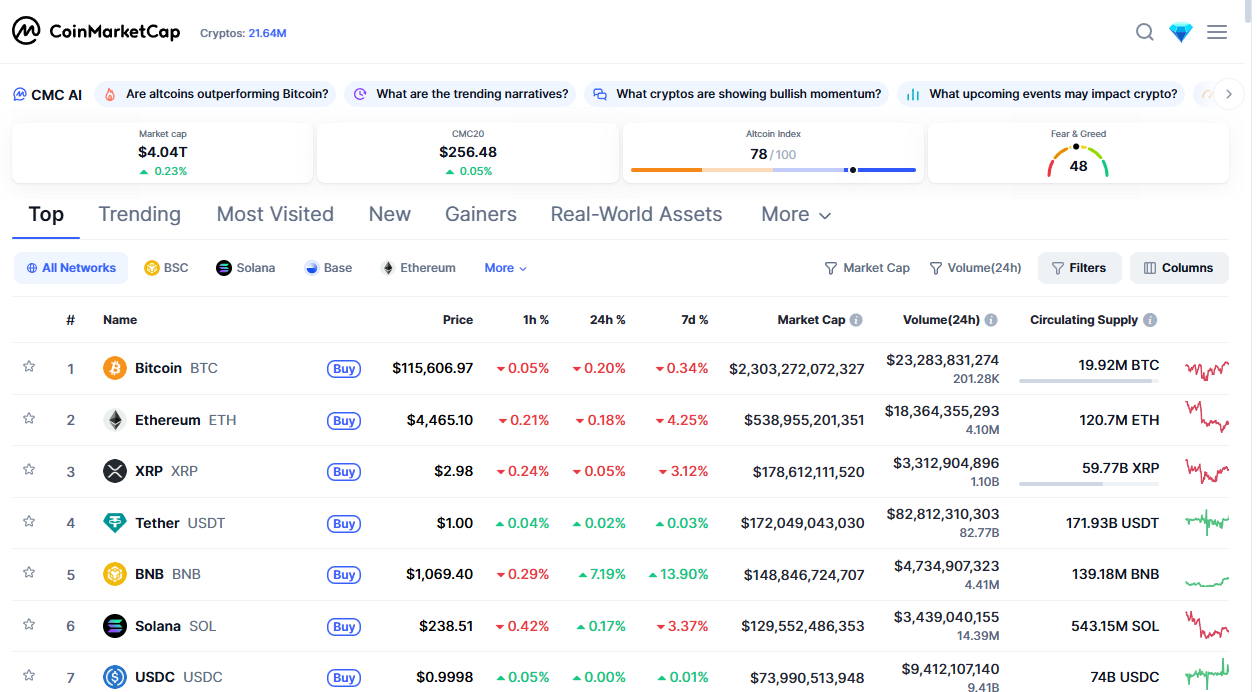The height and width of the screenshot is (692, 1257).
Task: Click the blue diamond rewards icon
Action: 1181,32
